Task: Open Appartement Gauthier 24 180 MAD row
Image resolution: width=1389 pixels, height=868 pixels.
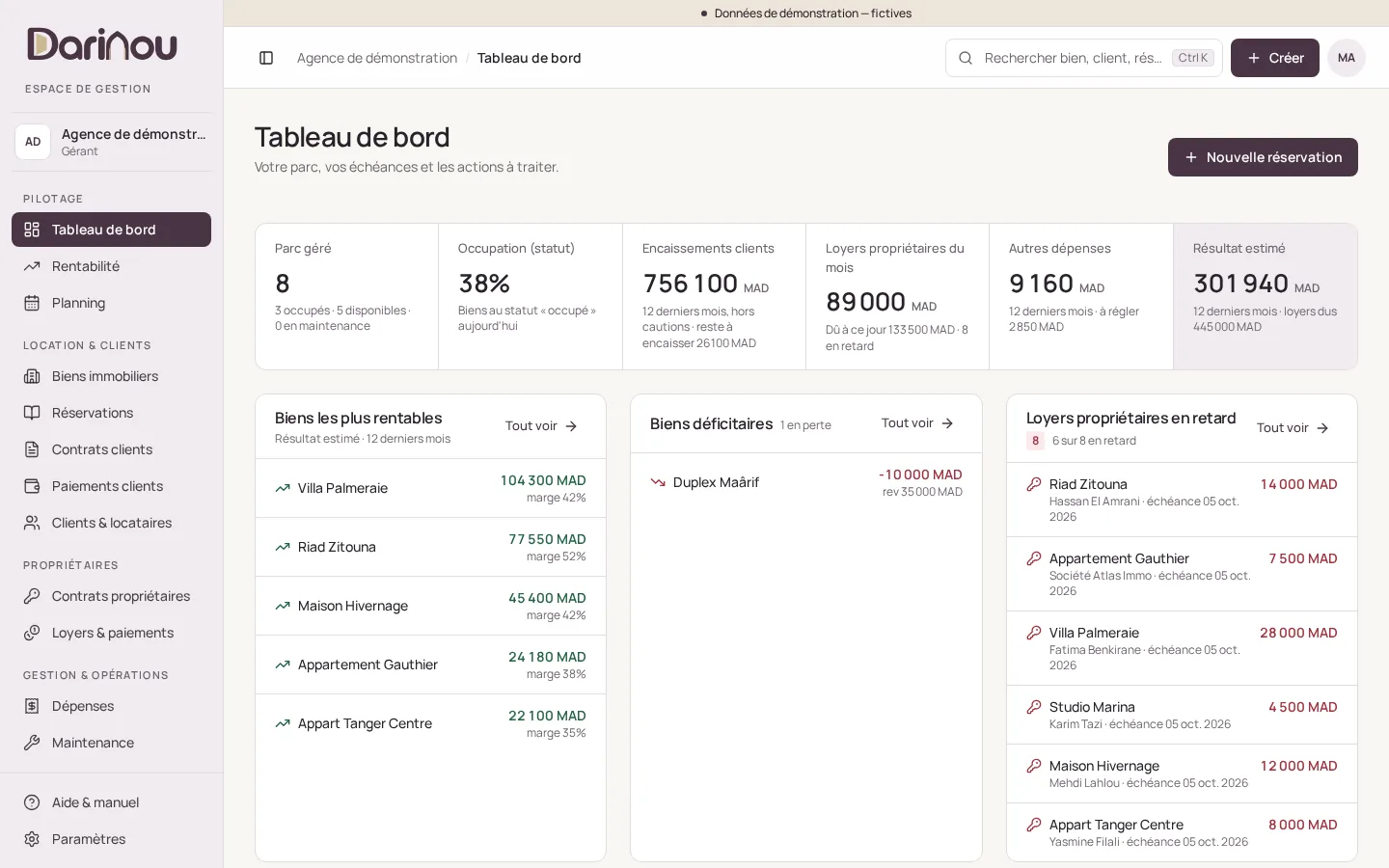Action: click(430, 665)
